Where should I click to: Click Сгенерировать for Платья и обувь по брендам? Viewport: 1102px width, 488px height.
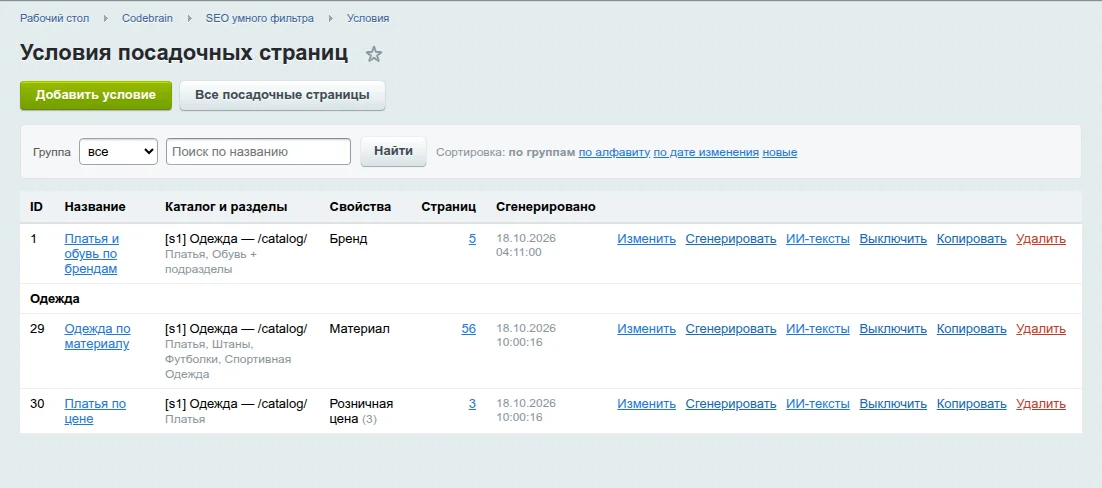coord(731,239)
